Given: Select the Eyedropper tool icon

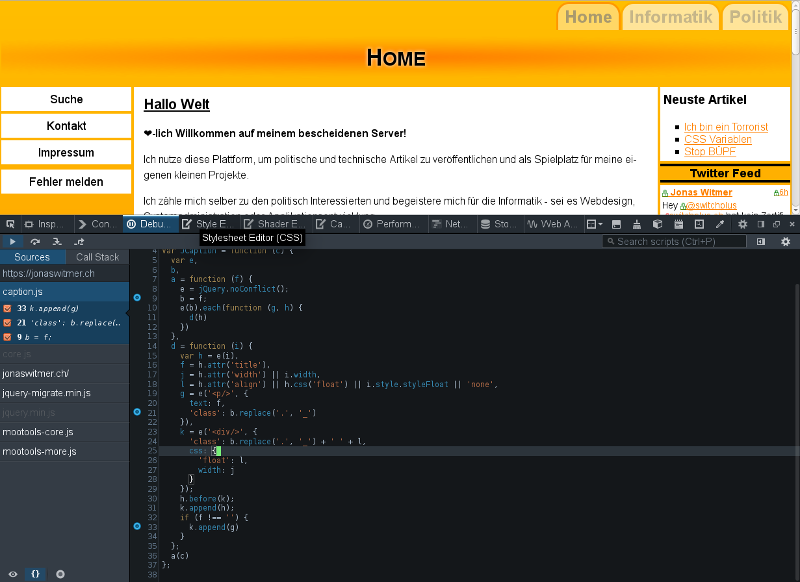Looking at the screenshot, I should (719, 223).
